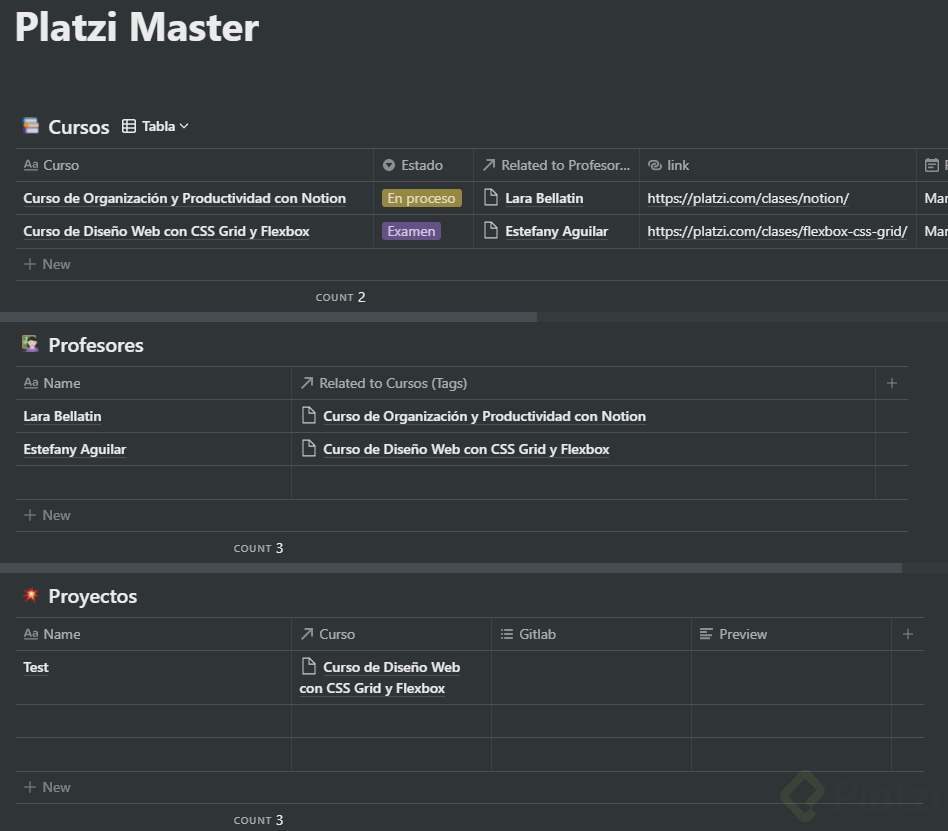Click the Profesores database emoji icon
The image size is (948, 831).
[x=31, y=344]
